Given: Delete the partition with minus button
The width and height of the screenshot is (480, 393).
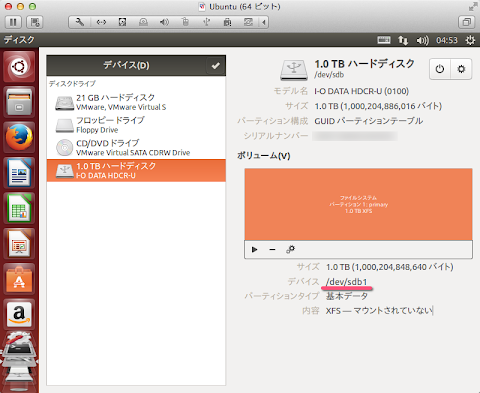Looking at the screenshot, I should coord(272,249).
